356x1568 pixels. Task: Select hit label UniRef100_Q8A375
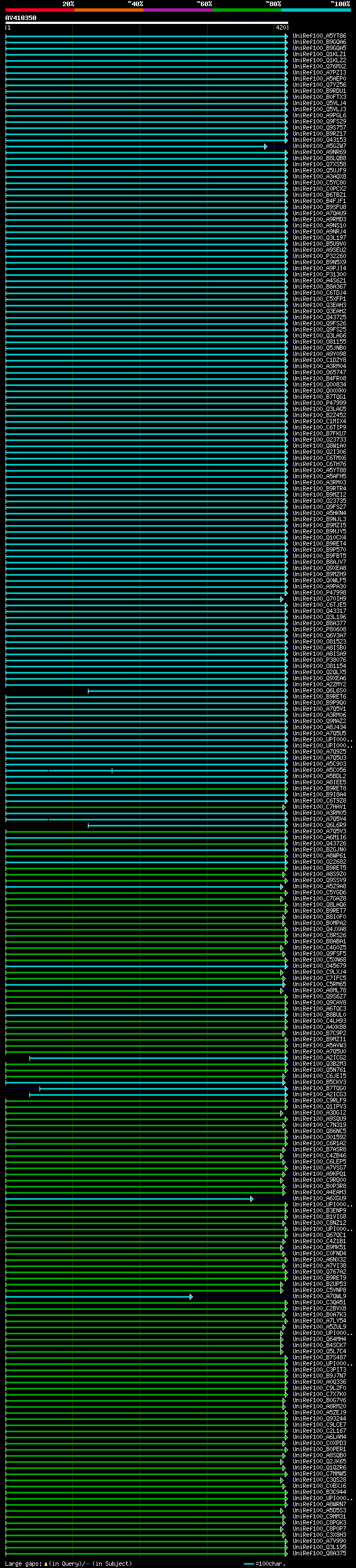[319, 1554]
